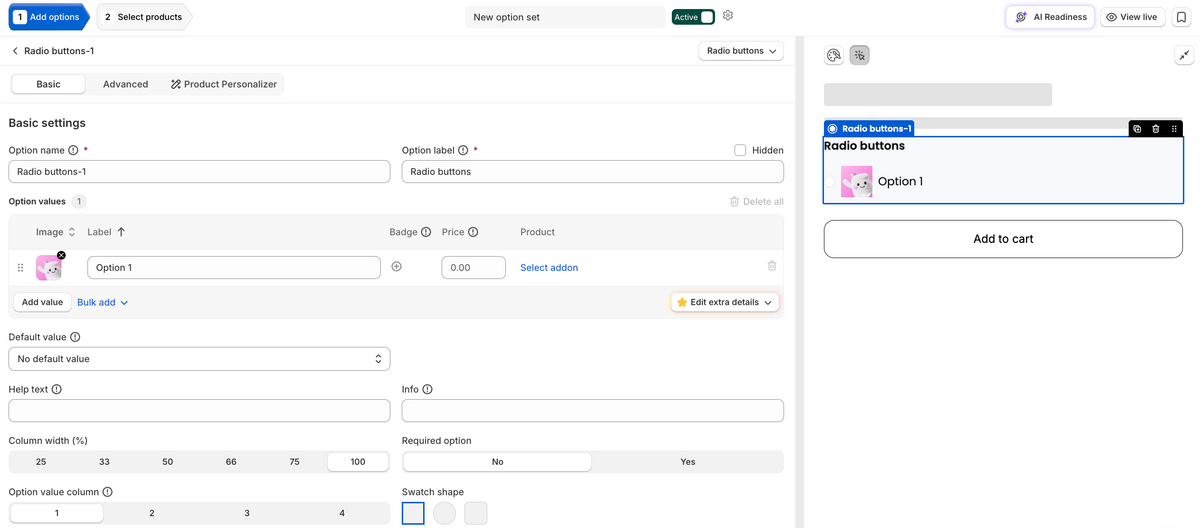Sort values by Label column arrow
Viewport: 1200px width, 528px height.
(x=121, y=232)
